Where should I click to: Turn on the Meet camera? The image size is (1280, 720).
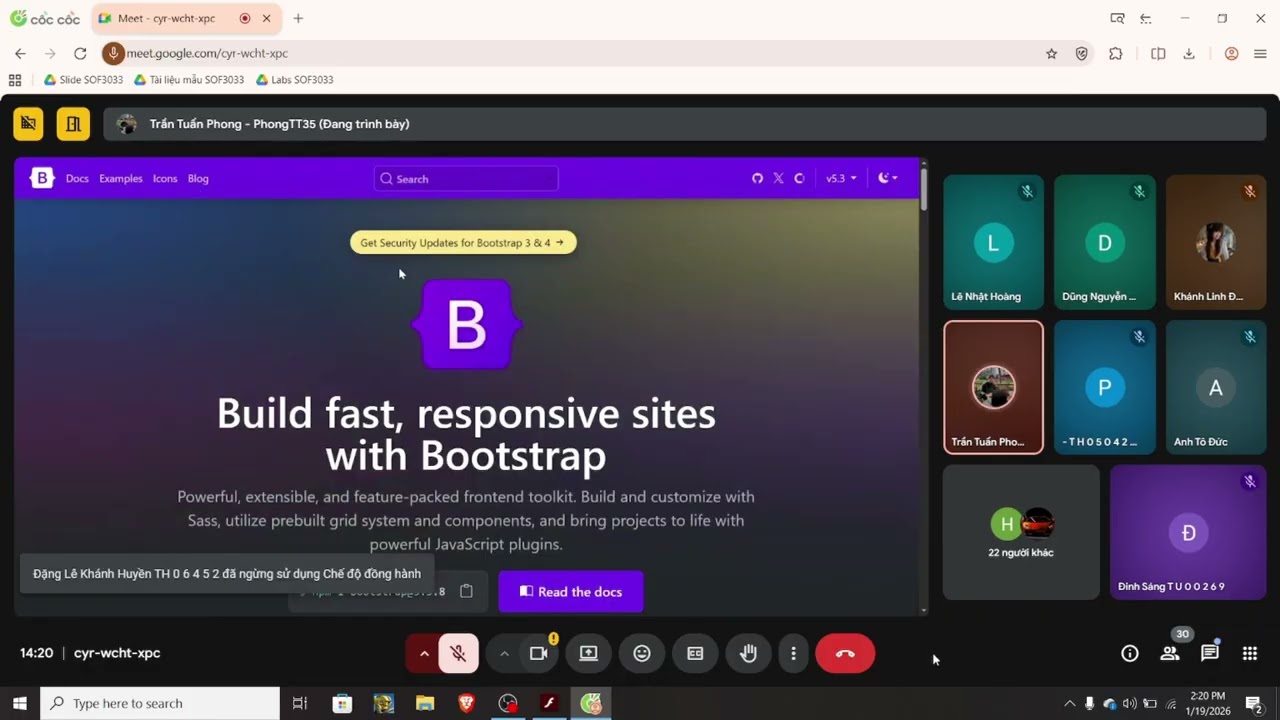click(539, 653)
